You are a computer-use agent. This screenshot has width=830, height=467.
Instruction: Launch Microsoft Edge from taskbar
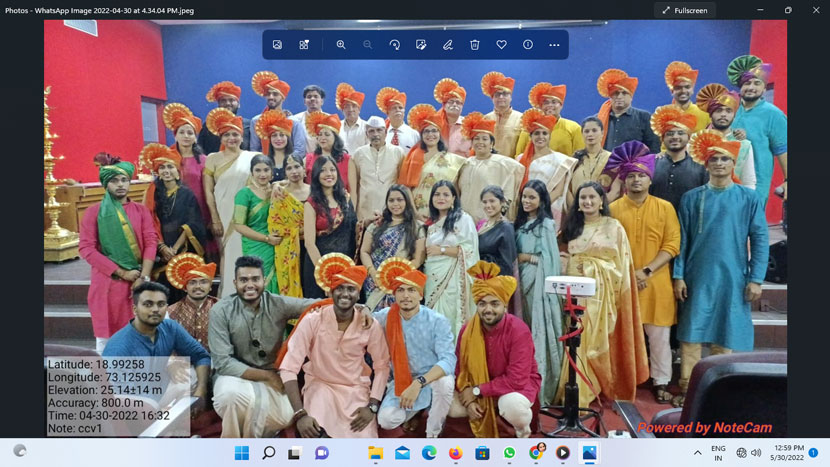(x=429, y=453)
